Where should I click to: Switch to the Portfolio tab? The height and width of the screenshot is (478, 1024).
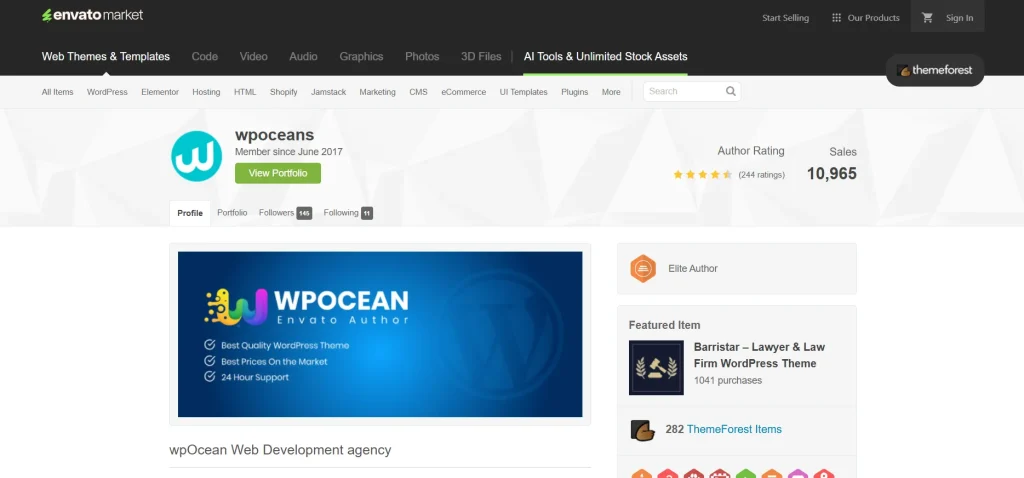coord(232,213)
